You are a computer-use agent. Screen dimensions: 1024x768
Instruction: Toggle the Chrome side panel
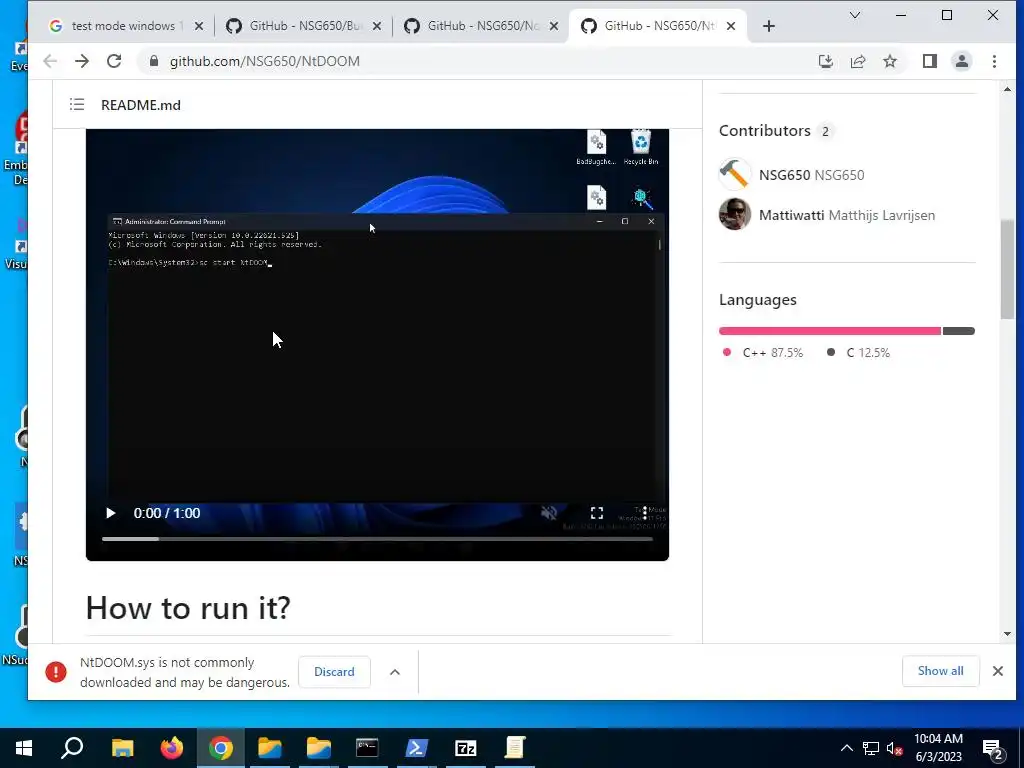(929, 61)
